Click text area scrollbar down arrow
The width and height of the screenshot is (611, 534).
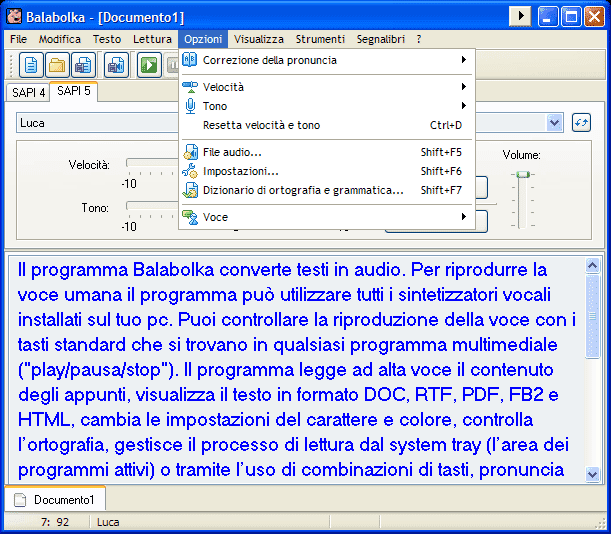click(592, 474)
